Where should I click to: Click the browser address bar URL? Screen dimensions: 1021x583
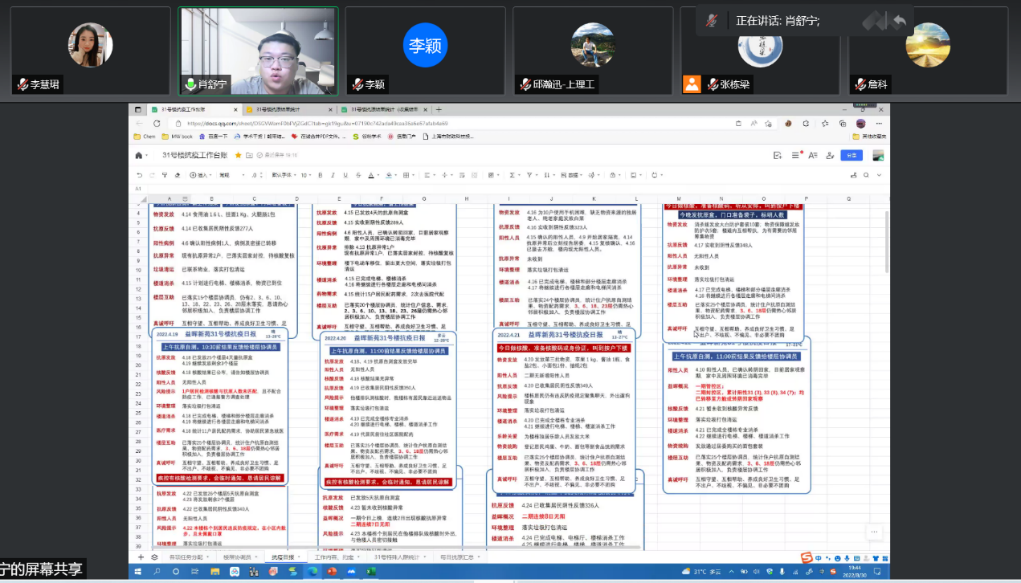tap(317, 123)
